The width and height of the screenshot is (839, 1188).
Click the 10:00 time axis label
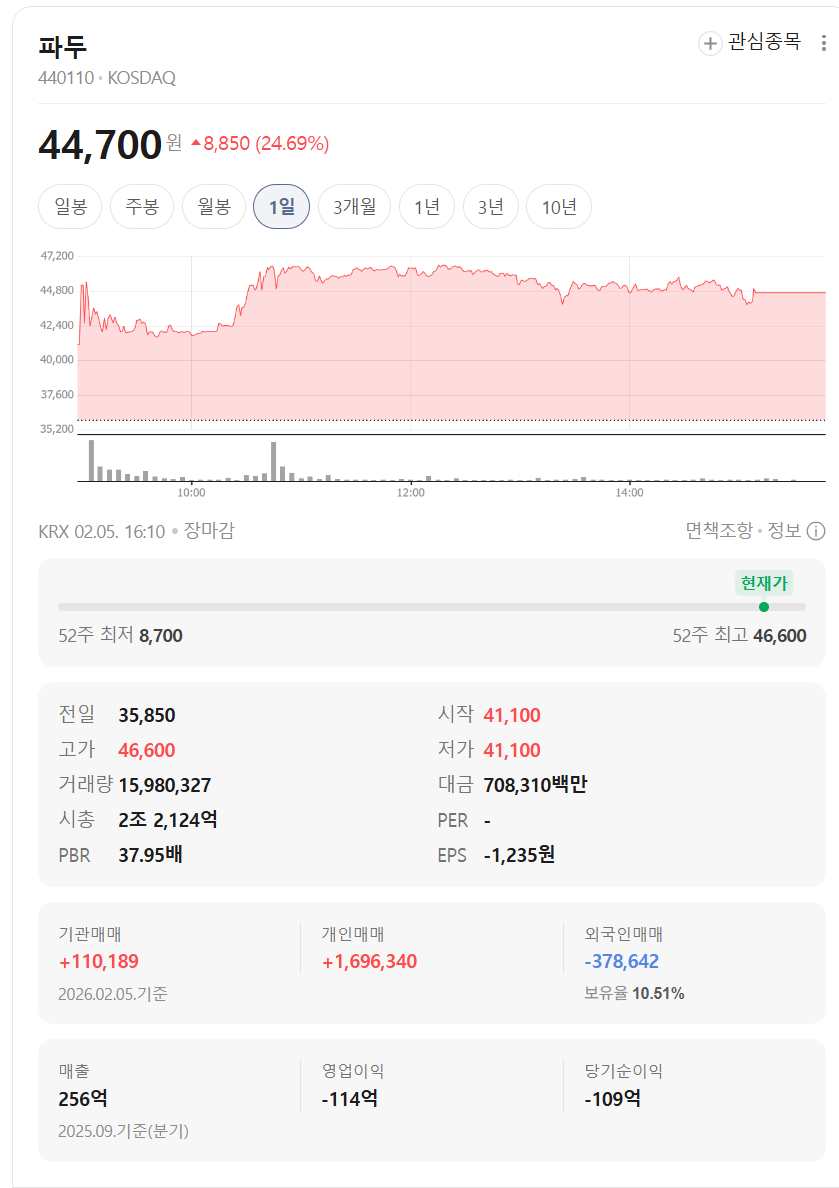[x=191, y=492]
